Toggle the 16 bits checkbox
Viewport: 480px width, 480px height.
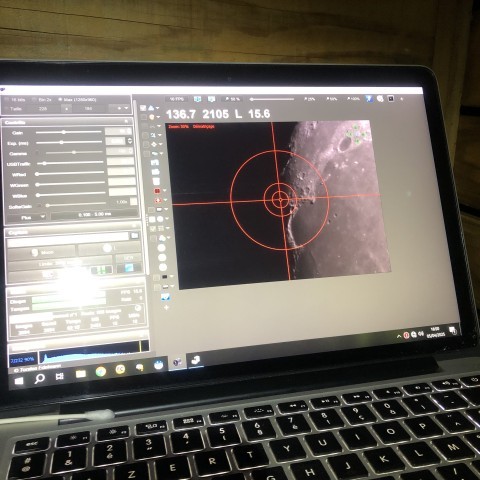(7, 100)
